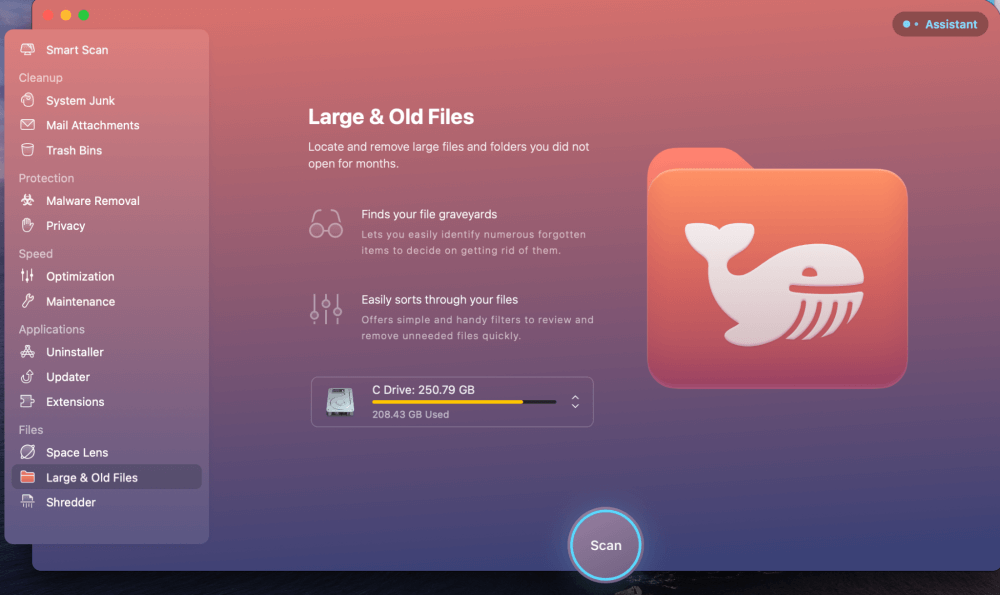Open Trash Bins via its icon

[28, 151]
